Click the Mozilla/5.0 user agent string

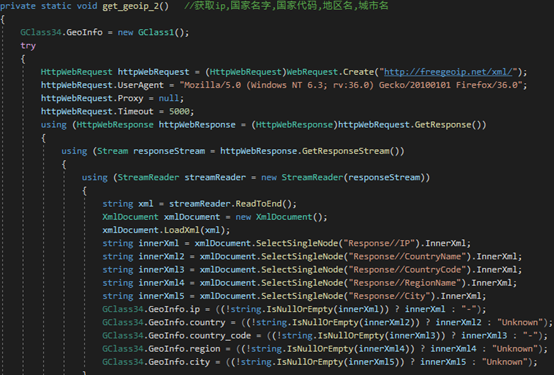[x=351, y=85]
